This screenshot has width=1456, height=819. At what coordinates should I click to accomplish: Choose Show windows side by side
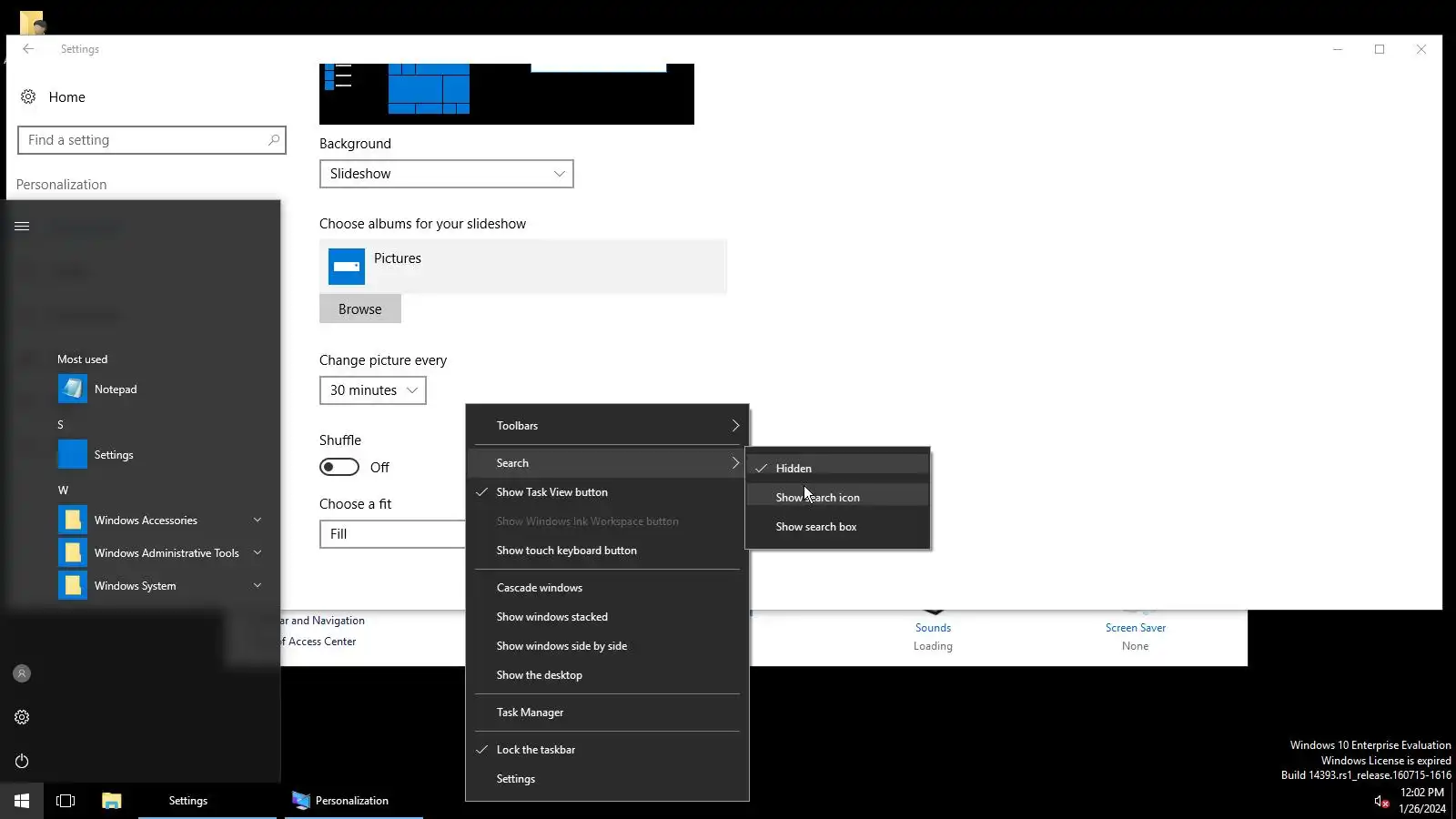point(607,645)
